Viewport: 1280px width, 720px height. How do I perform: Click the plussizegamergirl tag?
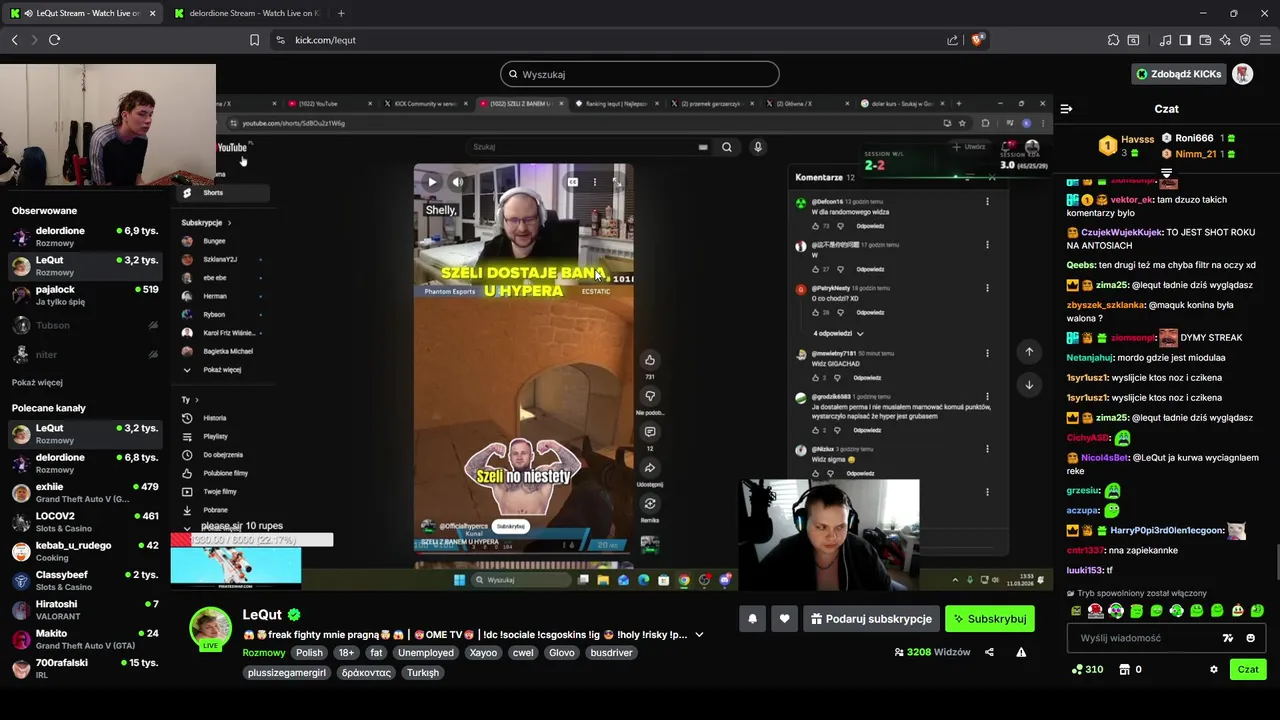[287, 672]
